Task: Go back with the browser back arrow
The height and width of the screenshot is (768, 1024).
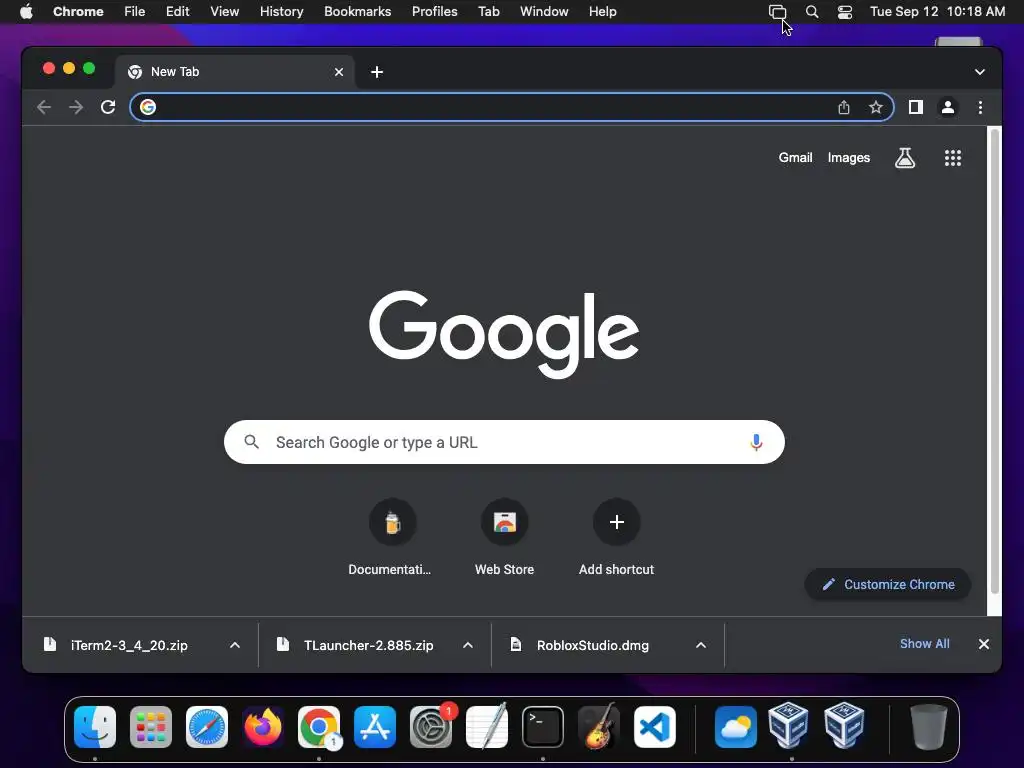Action: (x=44, y=107)
